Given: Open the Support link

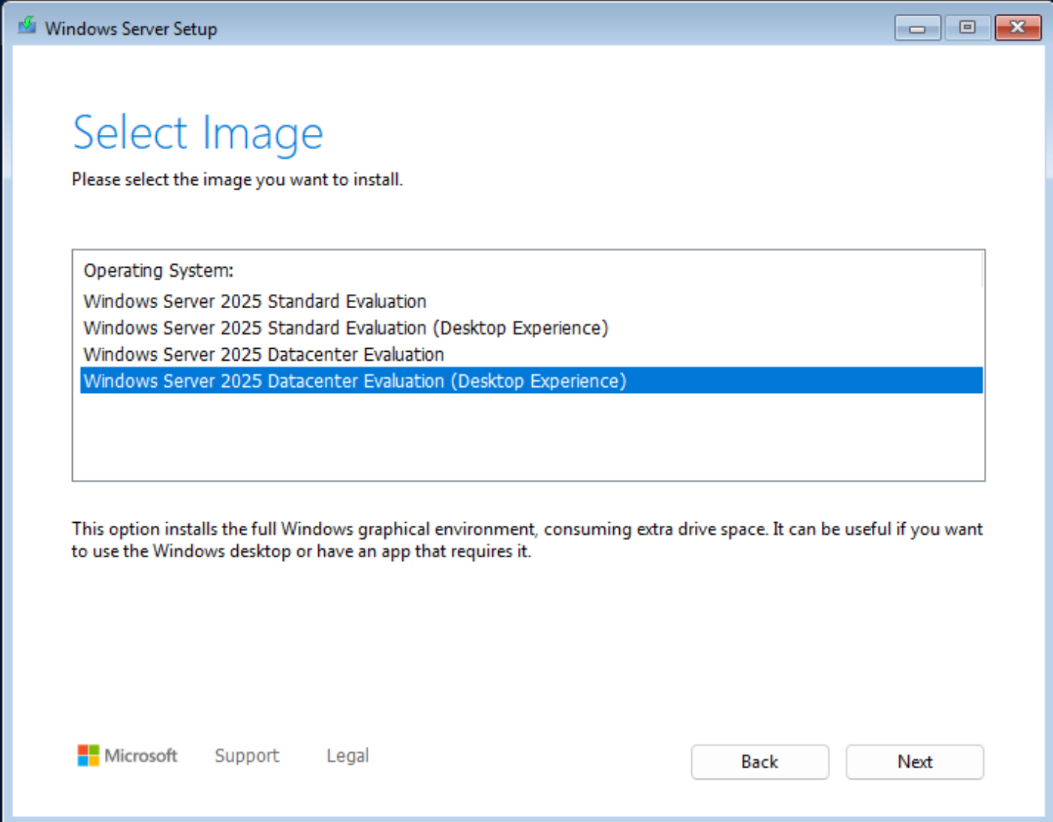Looking at the screenshot, I should click(x=246, y=756).
